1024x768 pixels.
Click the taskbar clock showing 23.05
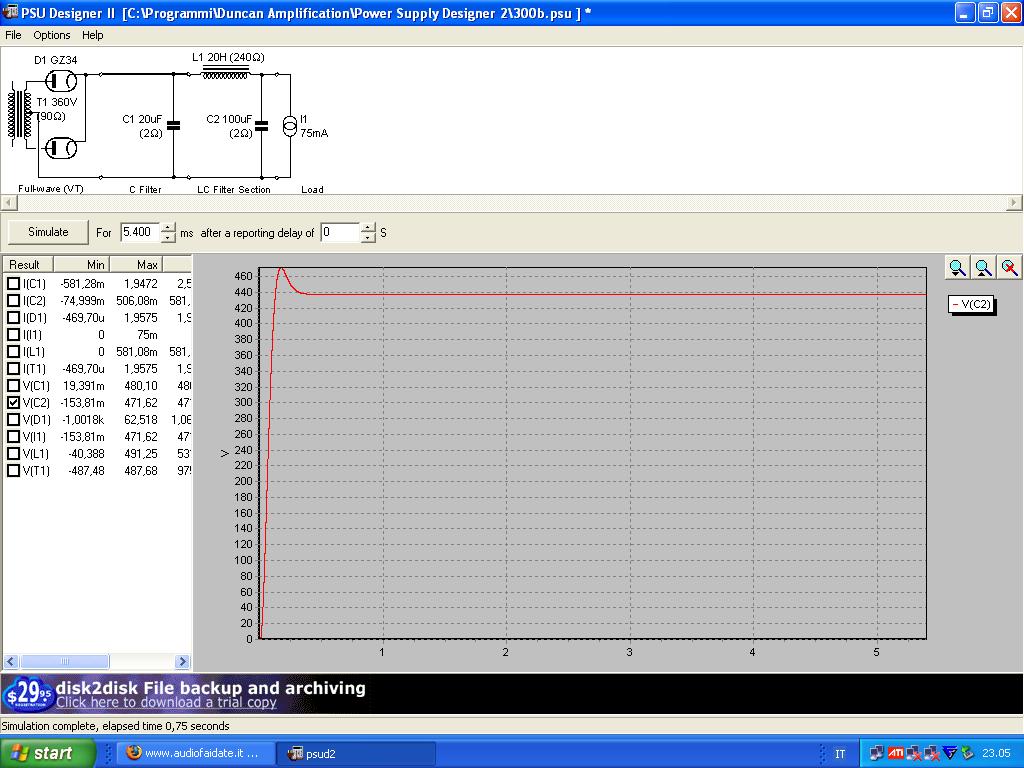click(997, 754)
